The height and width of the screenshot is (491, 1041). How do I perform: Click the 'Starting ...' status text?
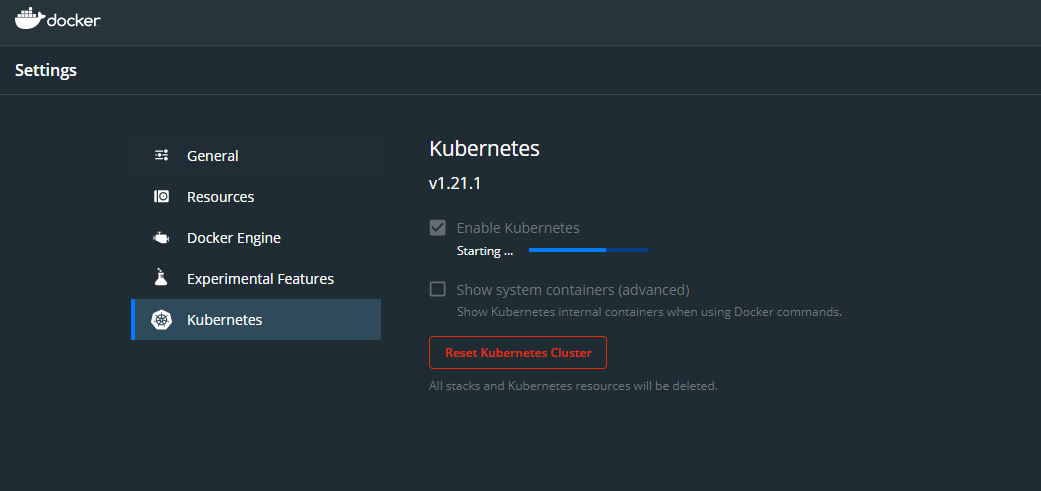tap(485, 251)
